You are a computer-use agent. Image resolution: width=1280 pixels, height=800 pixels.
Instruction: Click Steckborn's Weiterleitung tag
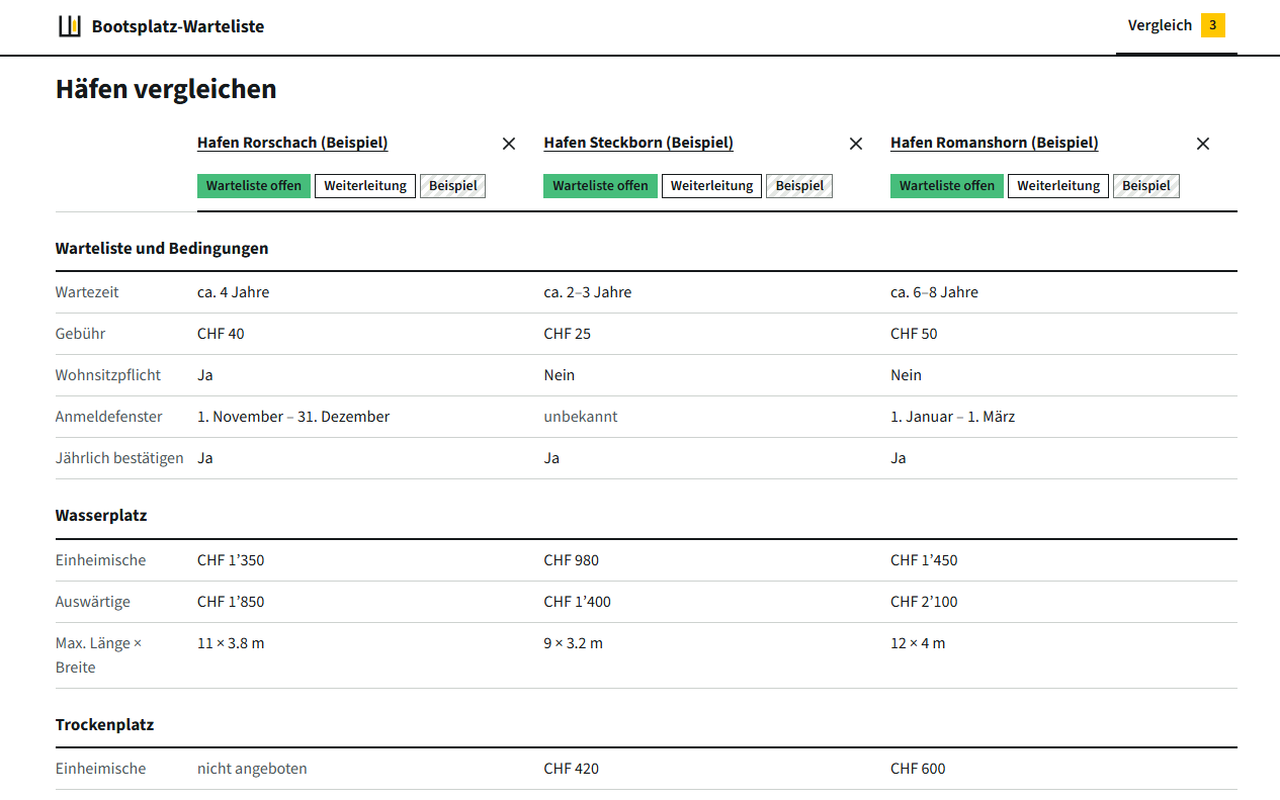[712, 186]
